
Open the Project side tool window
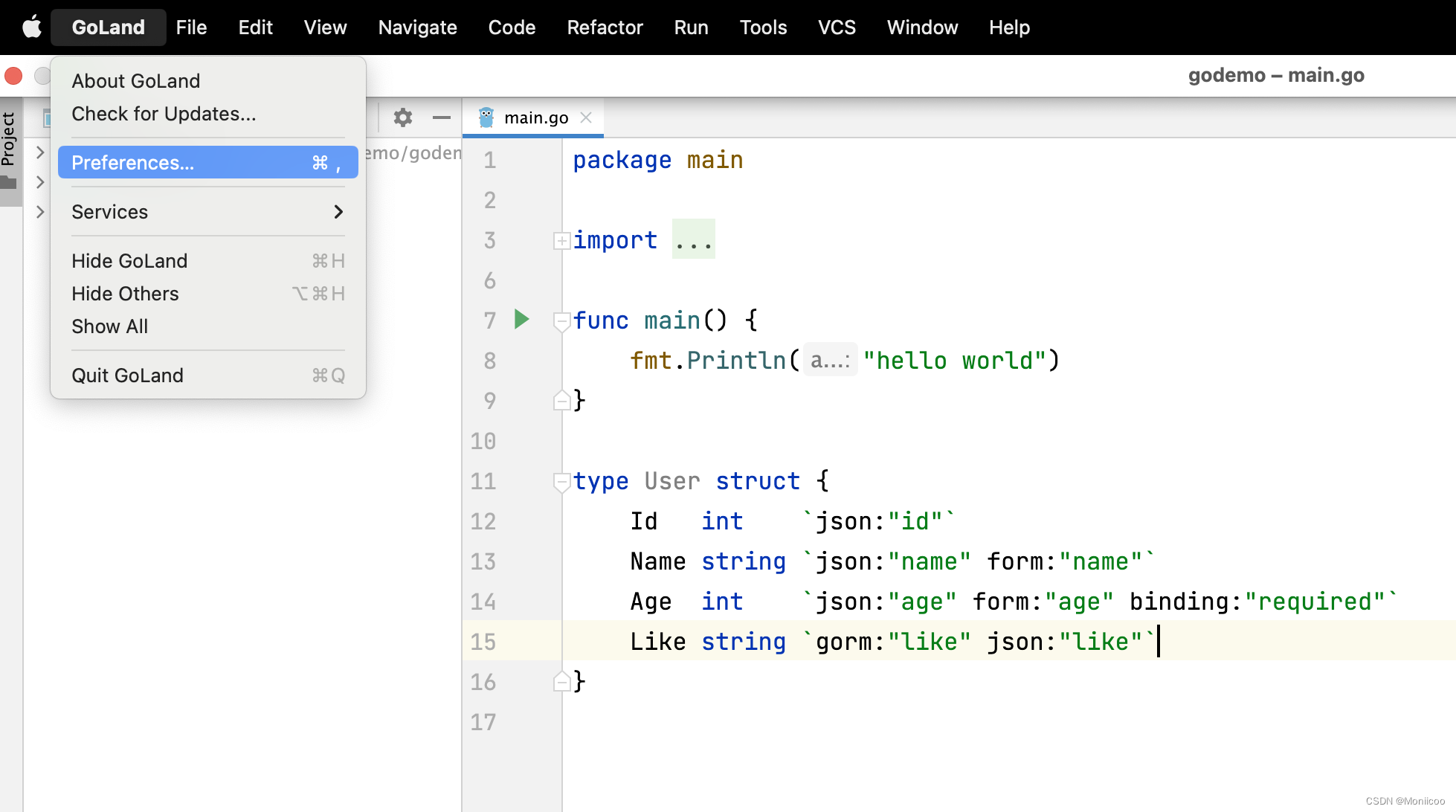point(9,138)
